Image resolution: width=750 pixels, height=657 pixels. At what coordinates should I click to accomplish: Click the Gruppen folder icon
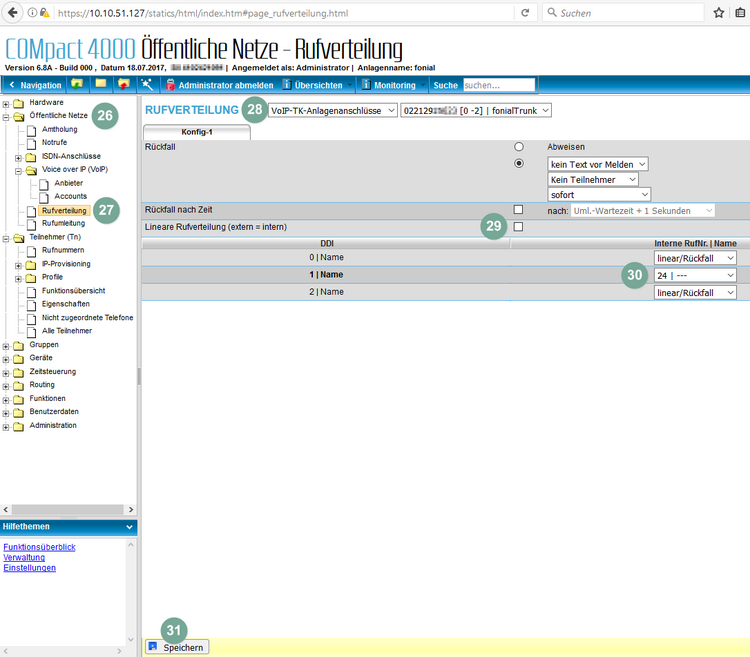pos(19,345)
